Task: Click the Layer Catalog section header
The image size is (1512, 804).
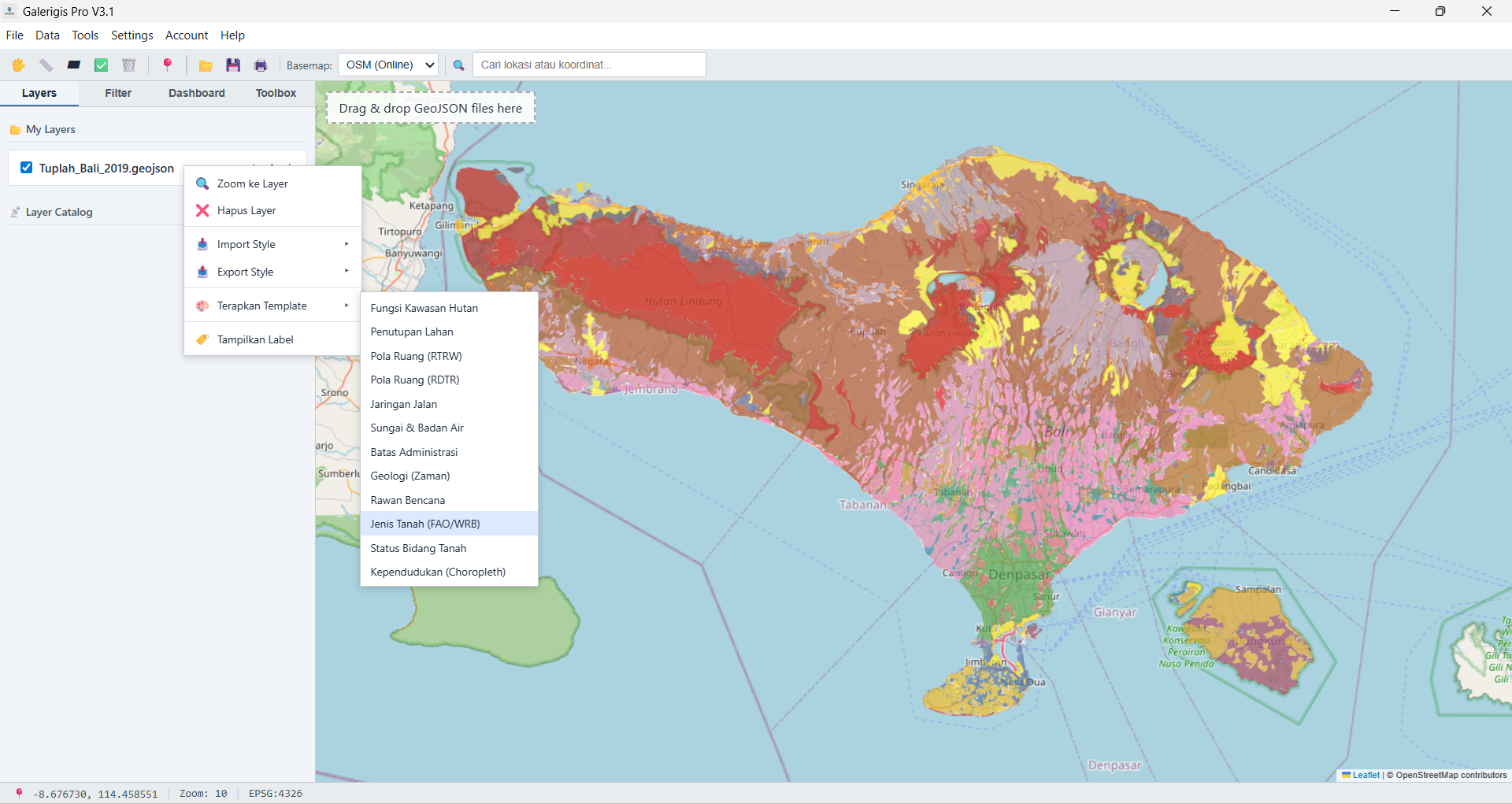Action: point(59,212)
